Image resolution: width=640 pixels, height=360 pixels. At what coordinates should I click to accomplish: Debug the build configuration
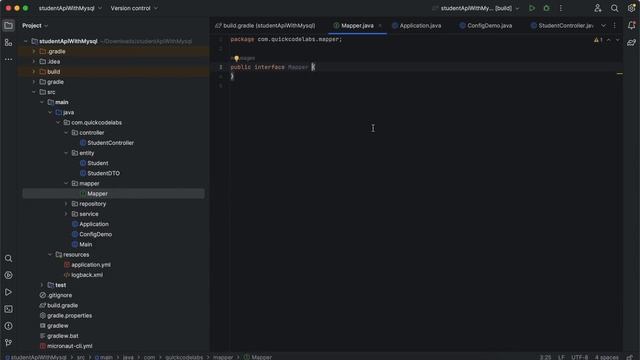pos(546,8)
